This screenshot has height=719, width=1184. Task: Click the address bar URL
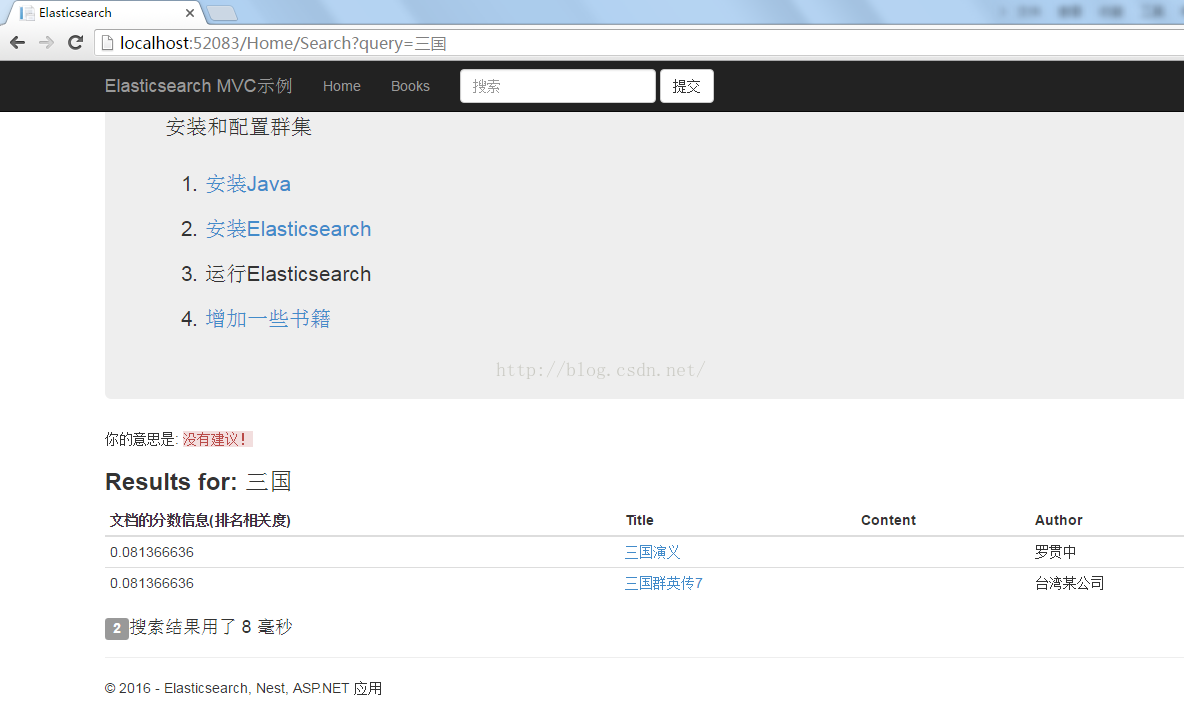pyautogui.click(x=283, y=43)
